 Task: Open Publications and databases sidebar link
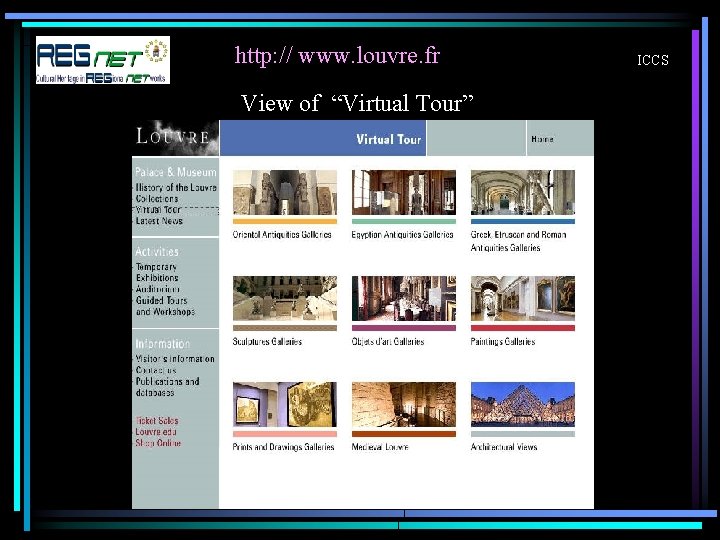click(x=167, y=387)
